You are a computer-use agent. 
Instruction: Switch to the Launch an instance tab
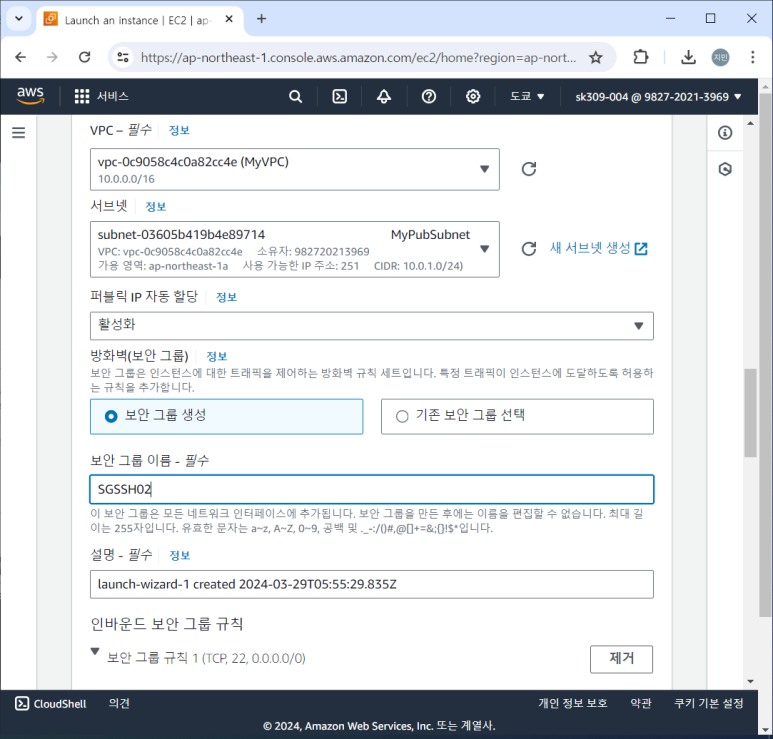pyautogui.click(x=139, y=20)
